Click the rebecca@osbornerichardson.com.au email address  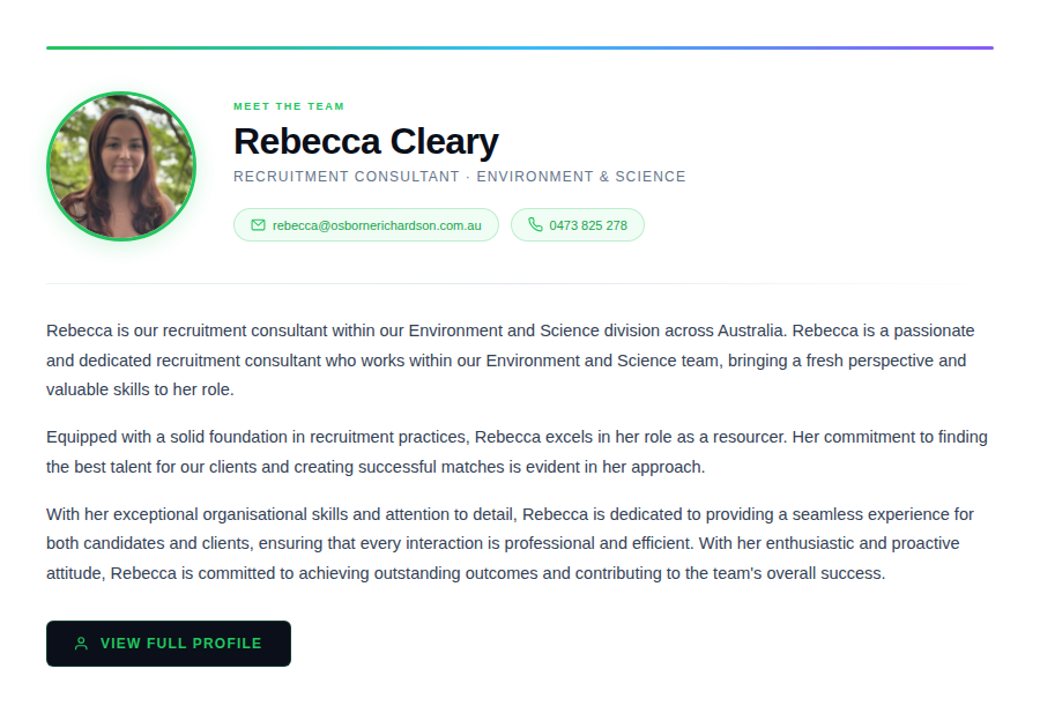(x=376, y=225)
